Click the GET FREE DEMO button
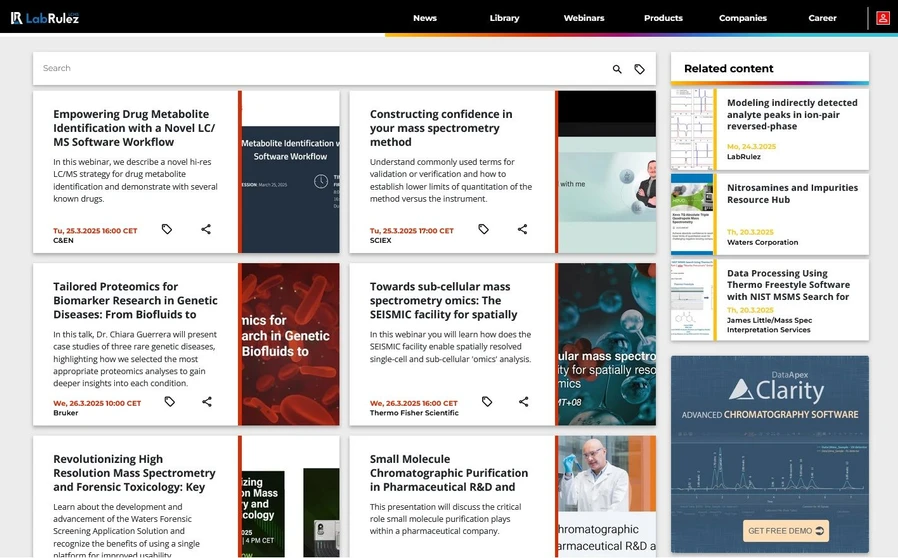 coord(785,530)
